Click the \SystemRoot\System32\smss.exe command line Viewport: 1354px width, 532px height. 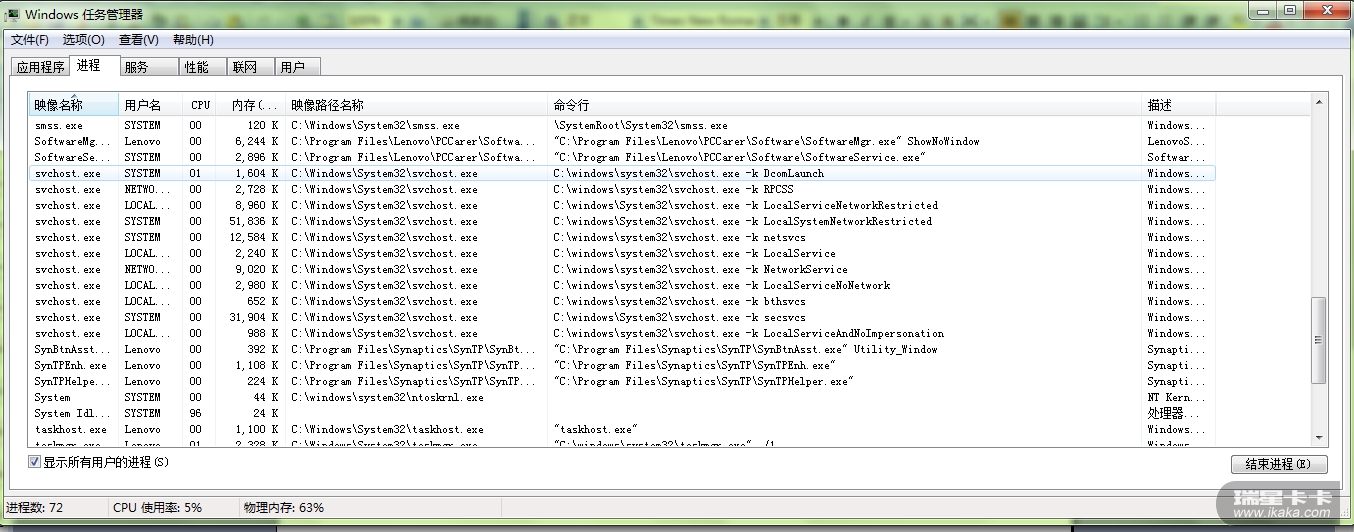coord(641,126)
